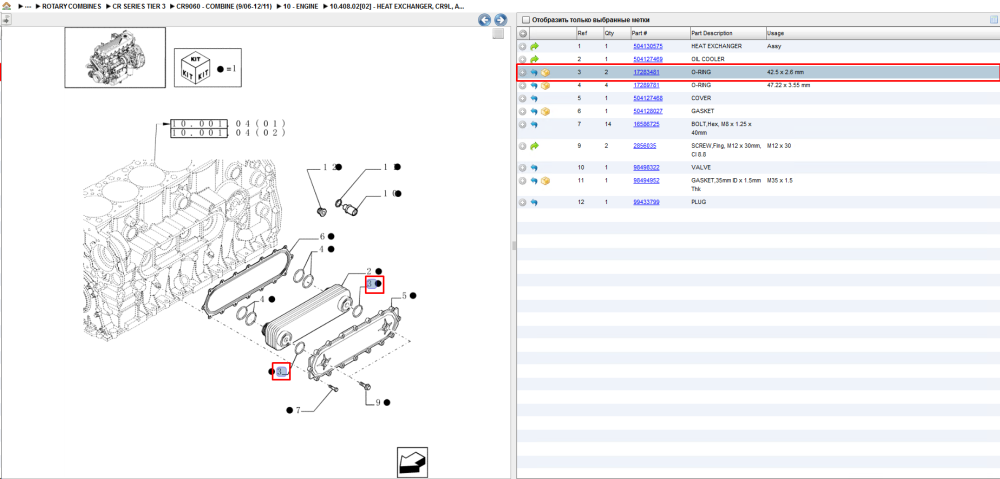This screenshot has width=1000, height=479.
Task: Click blue arrow icon for BOLT row
Action: [534, 125]
